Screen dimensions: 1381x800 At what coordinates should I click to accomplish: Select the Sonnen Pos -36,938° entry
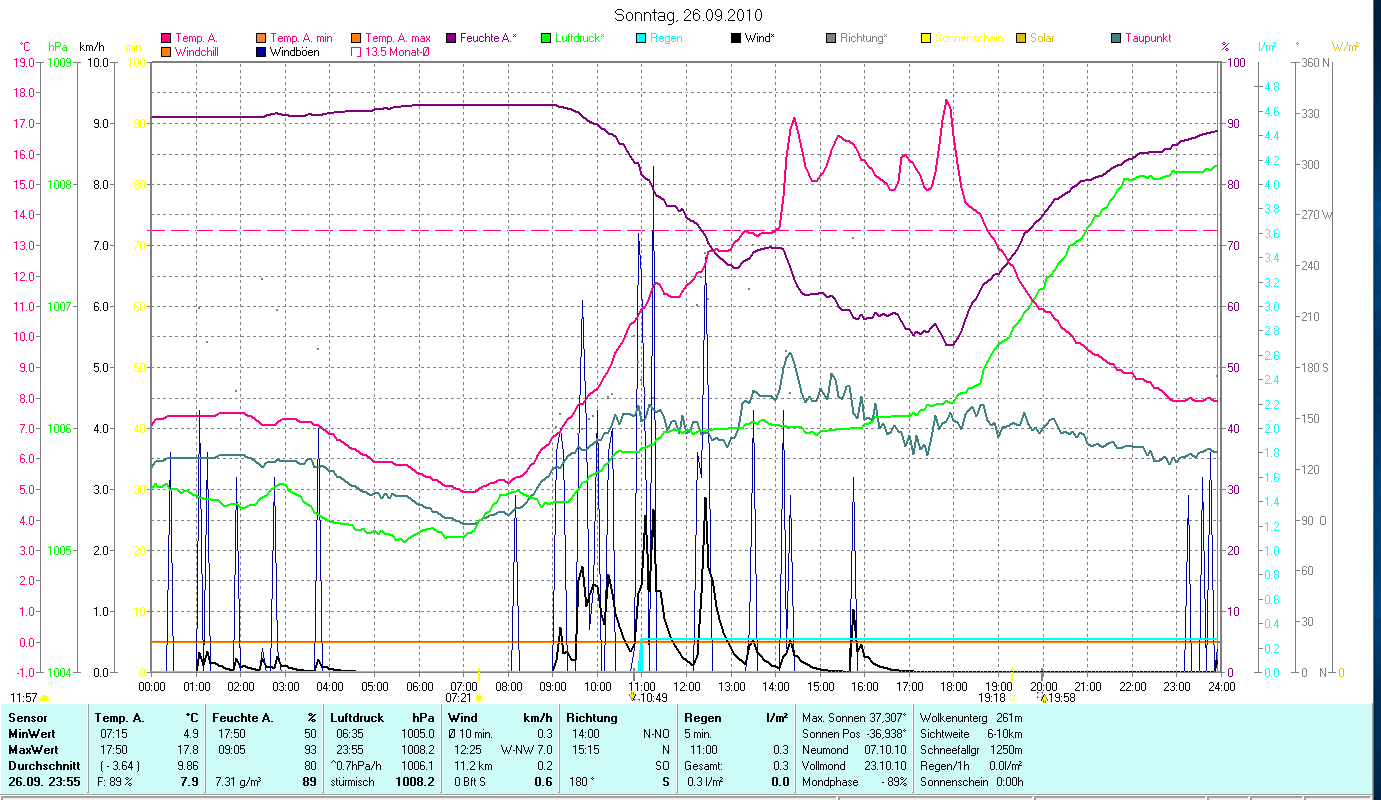coord(854,733)
